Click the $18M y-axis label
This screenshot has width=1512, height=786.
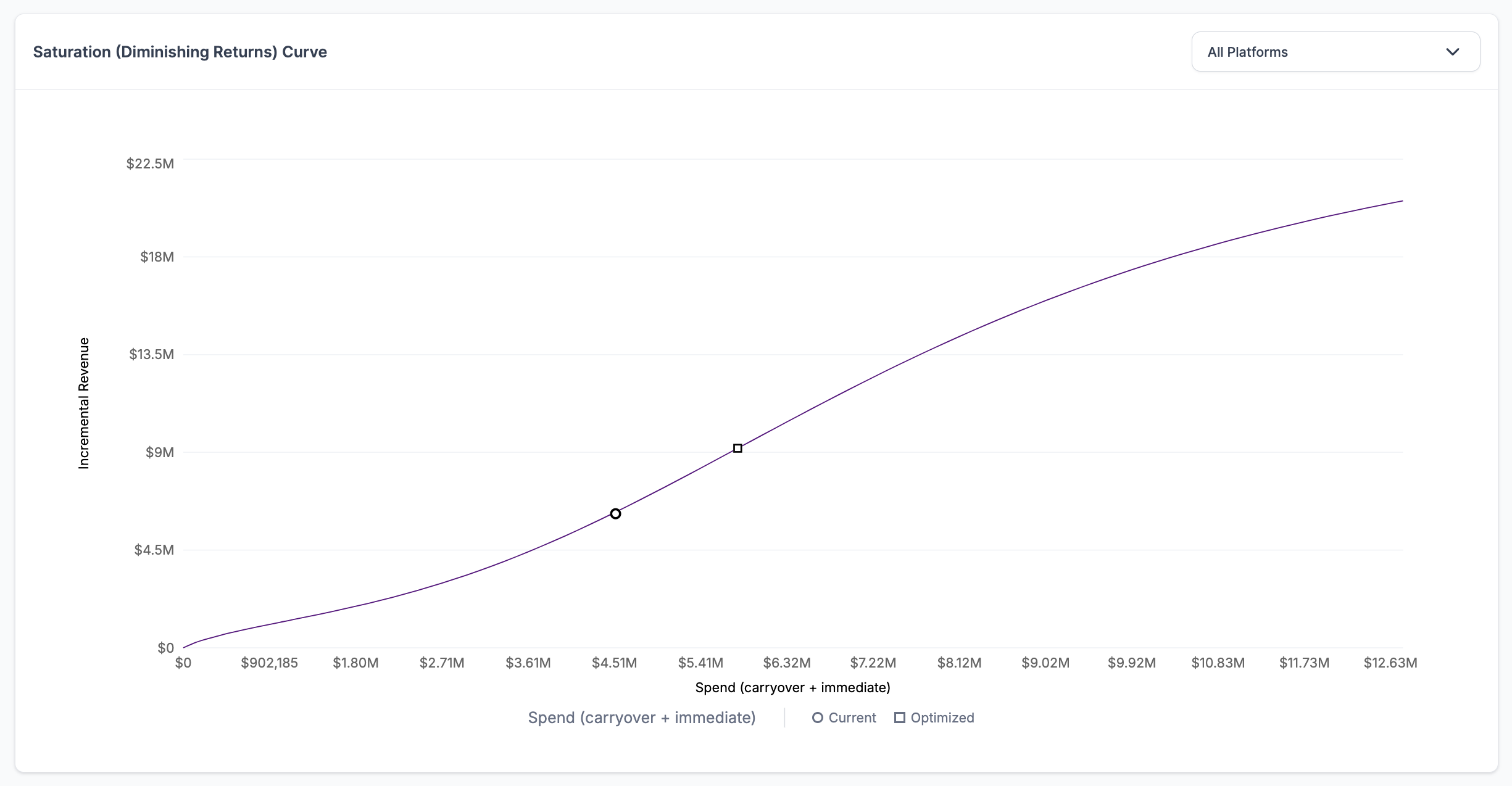pos(157,257)
